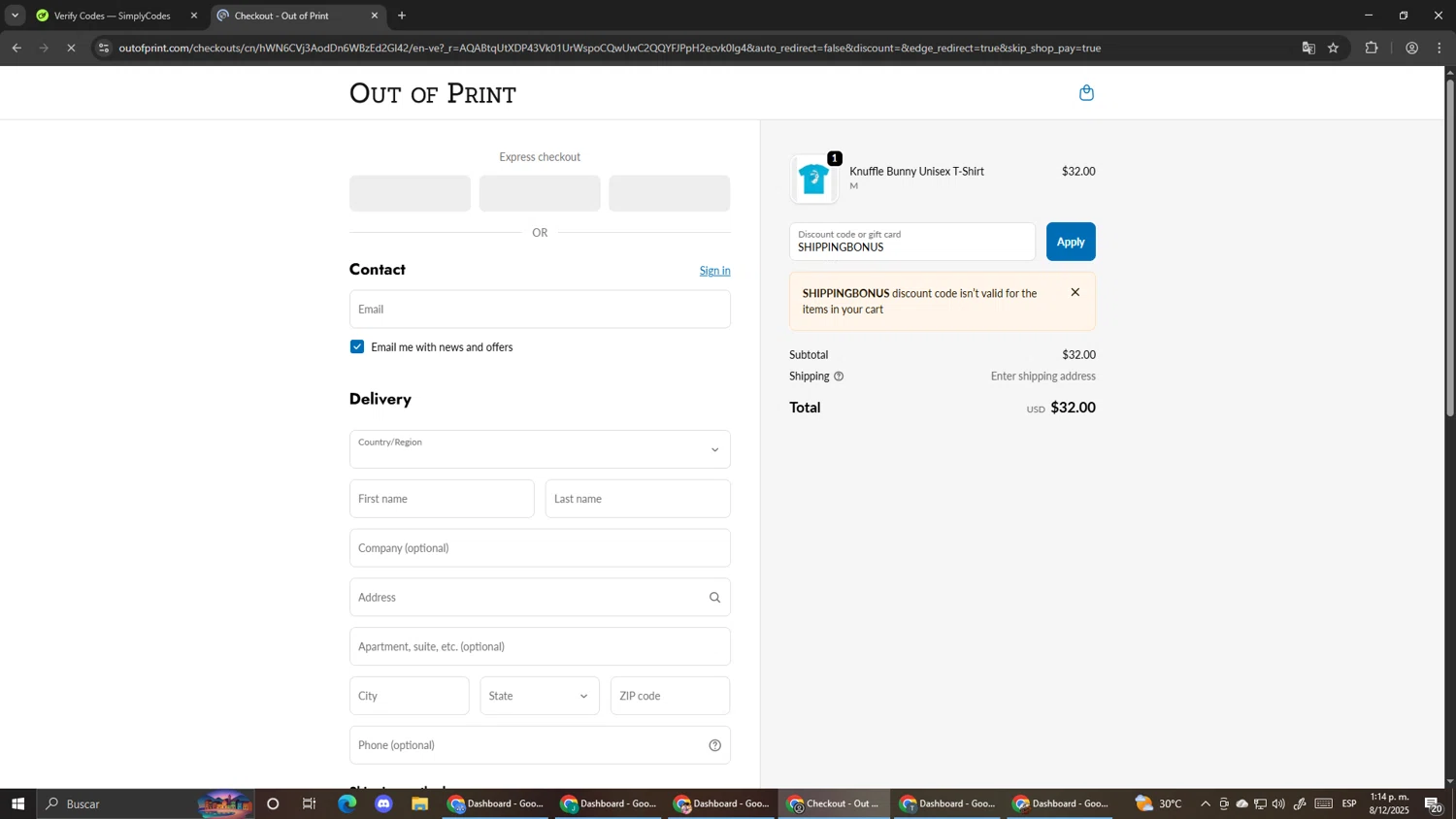Focus the ZIP code field
Viewport: 1456px width, 819px height.
point(670,696)
